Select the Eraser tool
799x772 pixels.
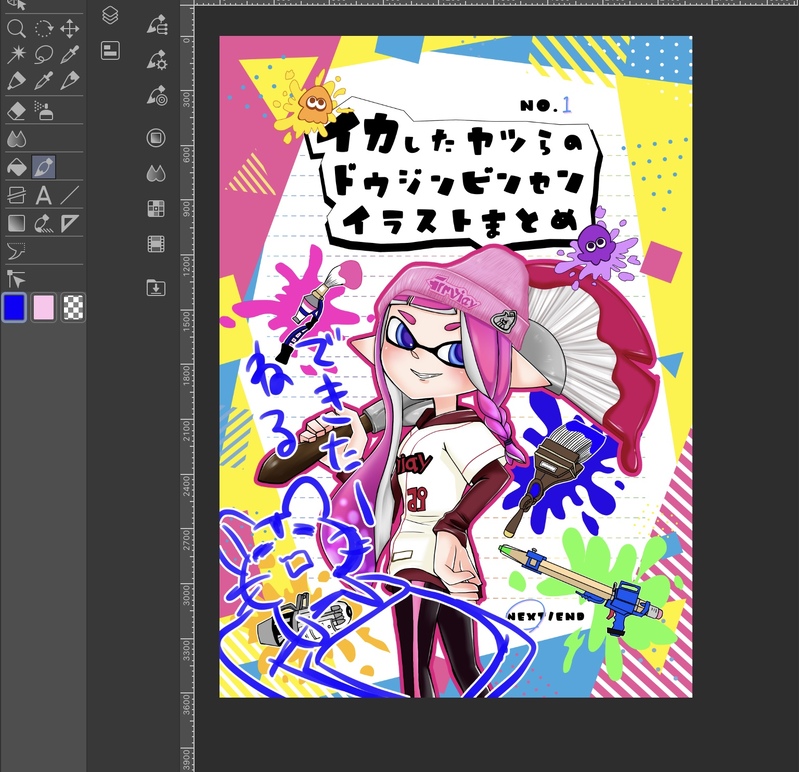16,111
